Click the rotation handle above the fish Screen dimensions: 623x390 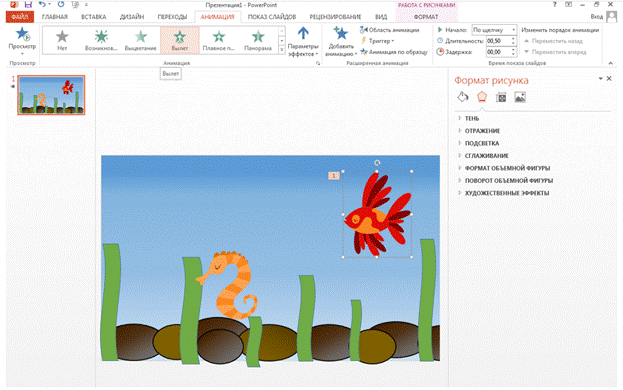coord(377,162)
